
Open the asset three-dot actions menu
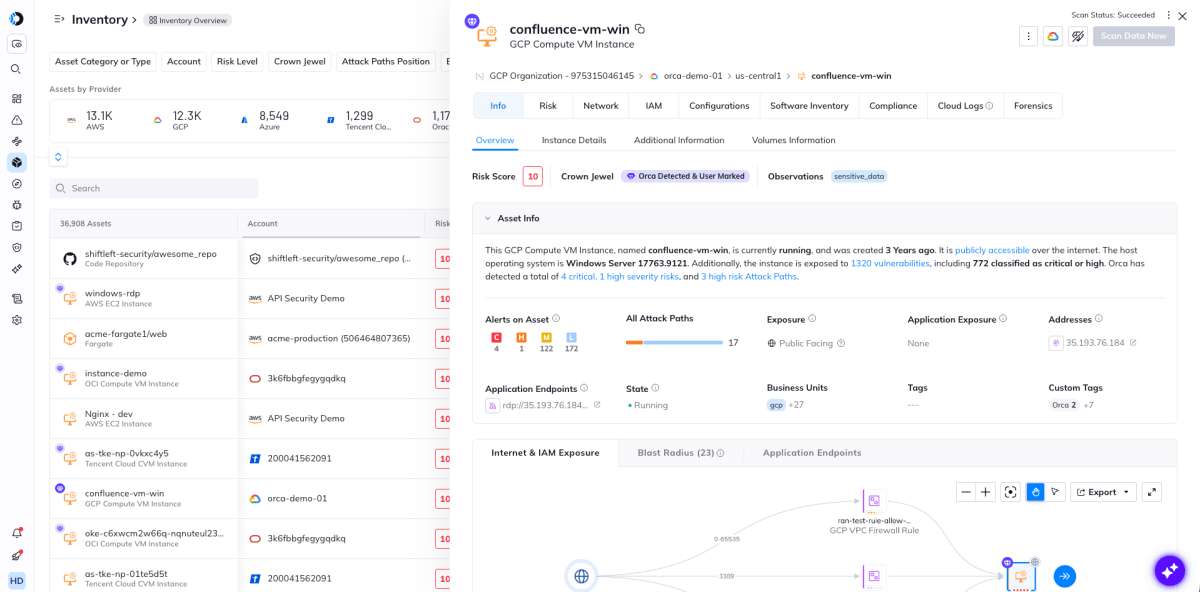click(1028, 36)
